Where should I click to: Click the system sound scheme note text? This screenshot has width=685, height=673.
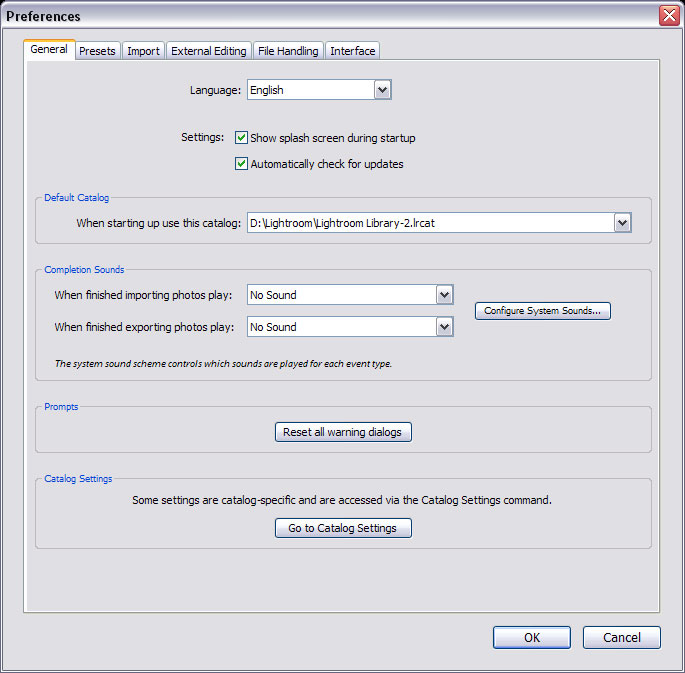coord(223,364)
